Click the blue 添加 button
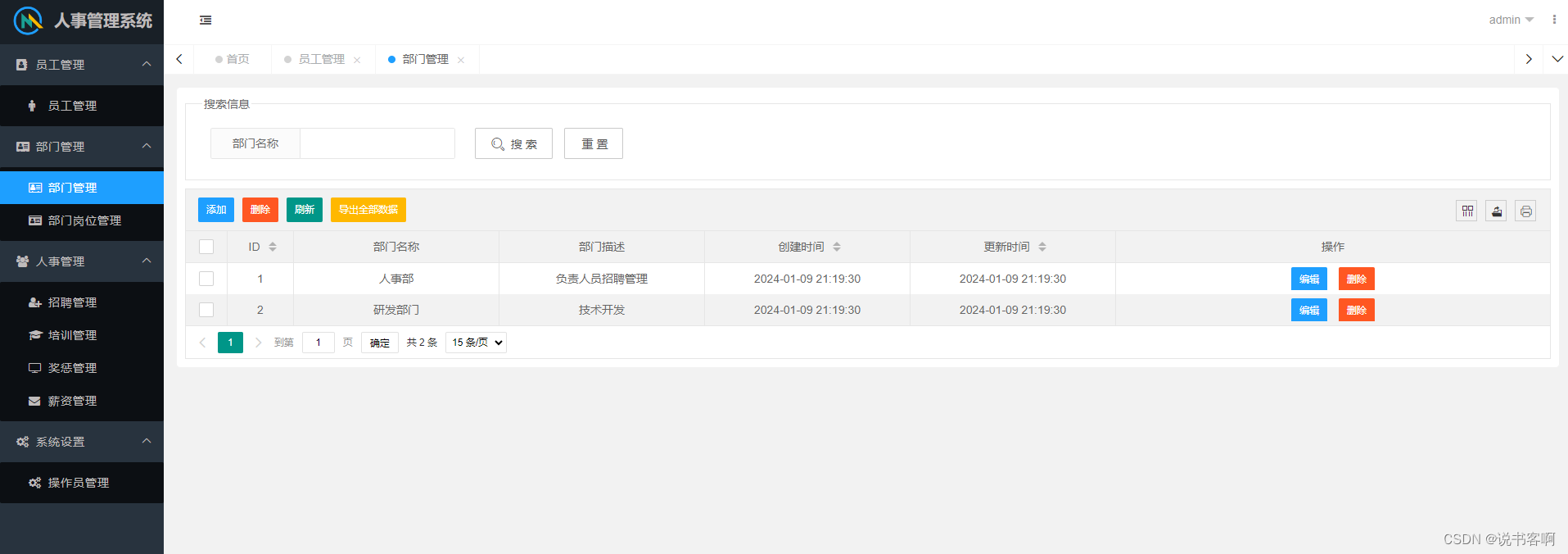The image size is (1568, 554). pyautogui.click(x=216, y=210)
